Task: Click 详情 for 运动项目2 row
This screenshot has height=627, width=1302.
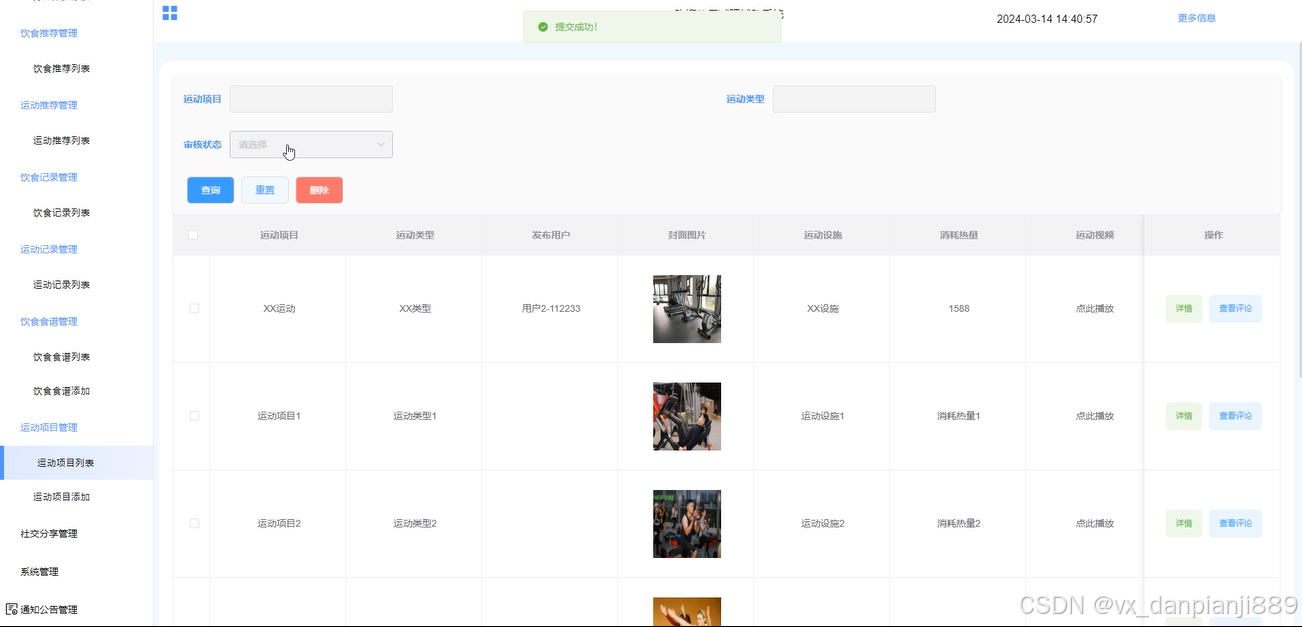Action: point(1184,523)
